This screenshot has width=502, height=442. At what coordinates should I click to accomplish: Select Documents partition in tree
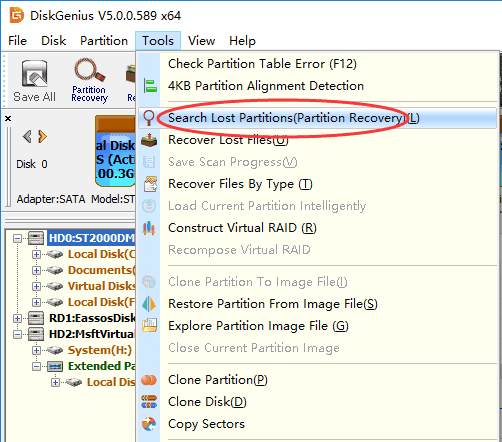101,270
